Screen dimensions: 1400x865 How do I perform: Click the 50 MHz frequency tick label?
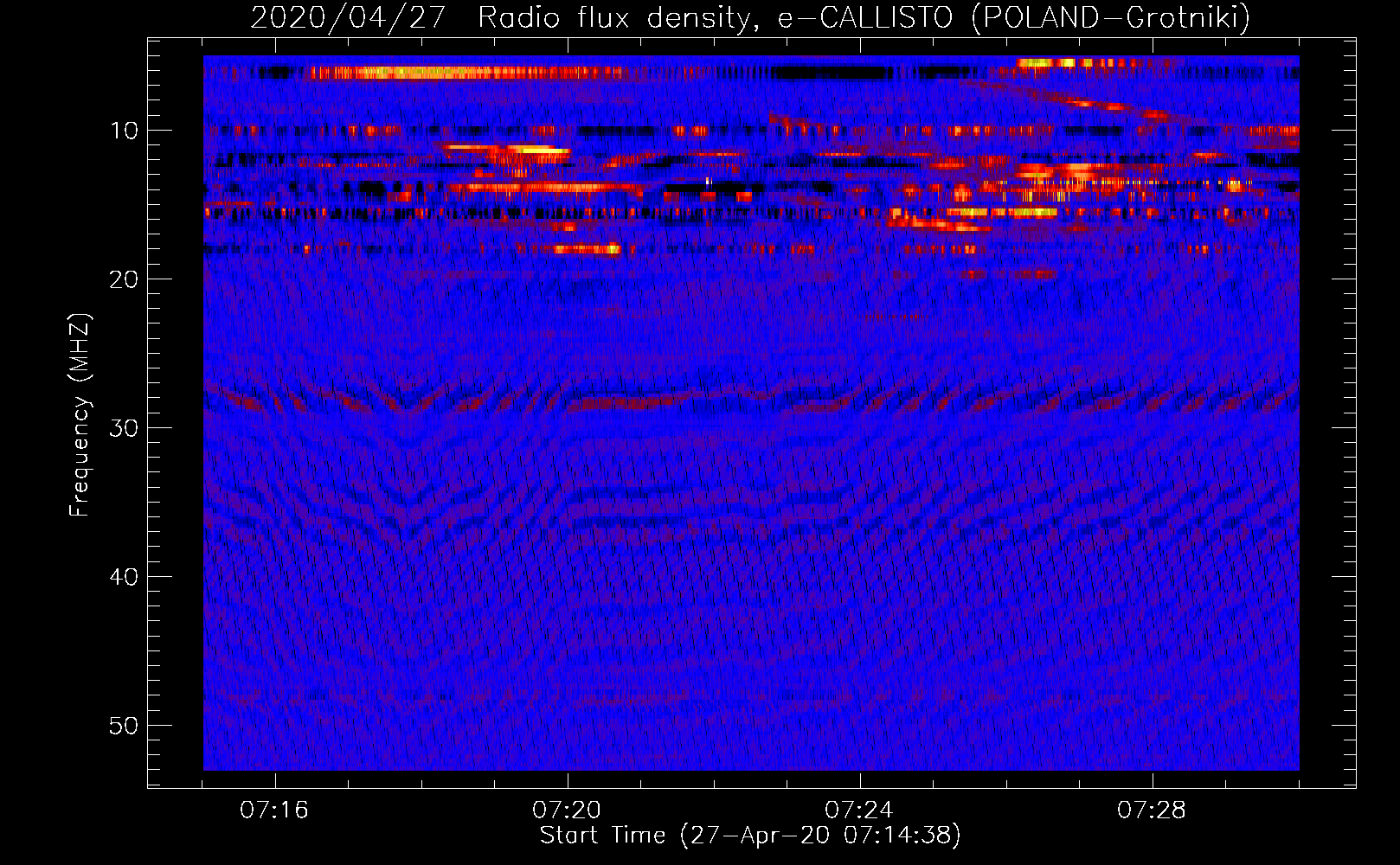coord(125,726)
